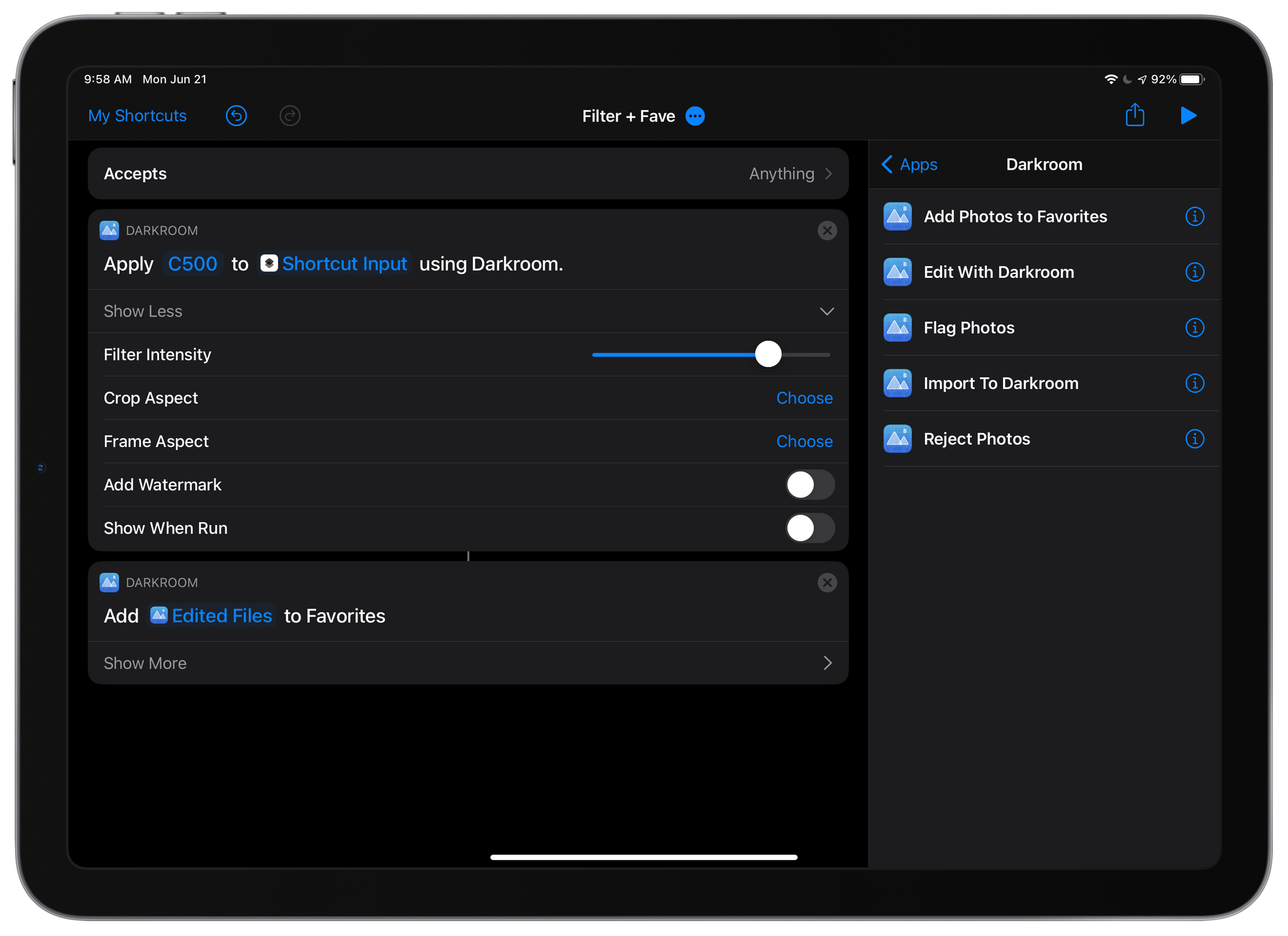Show info for Edit With Darkroom

point(1194,272)
